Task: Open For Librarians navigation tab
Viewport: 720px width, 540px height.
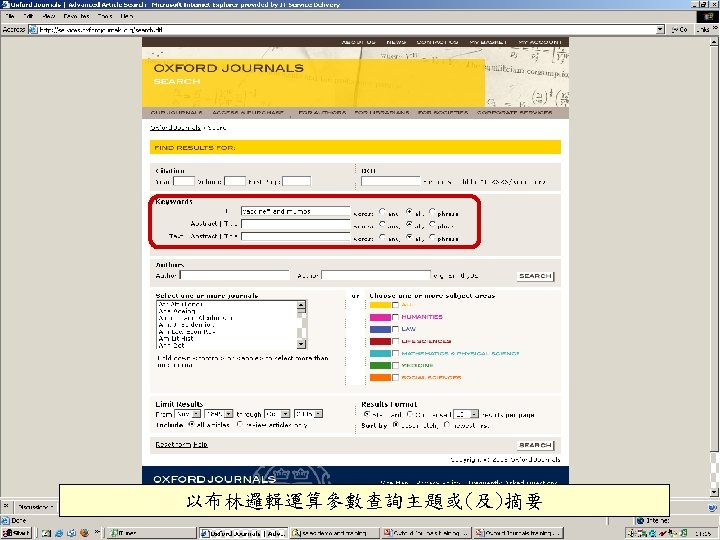Action: (x=382, y=112)
